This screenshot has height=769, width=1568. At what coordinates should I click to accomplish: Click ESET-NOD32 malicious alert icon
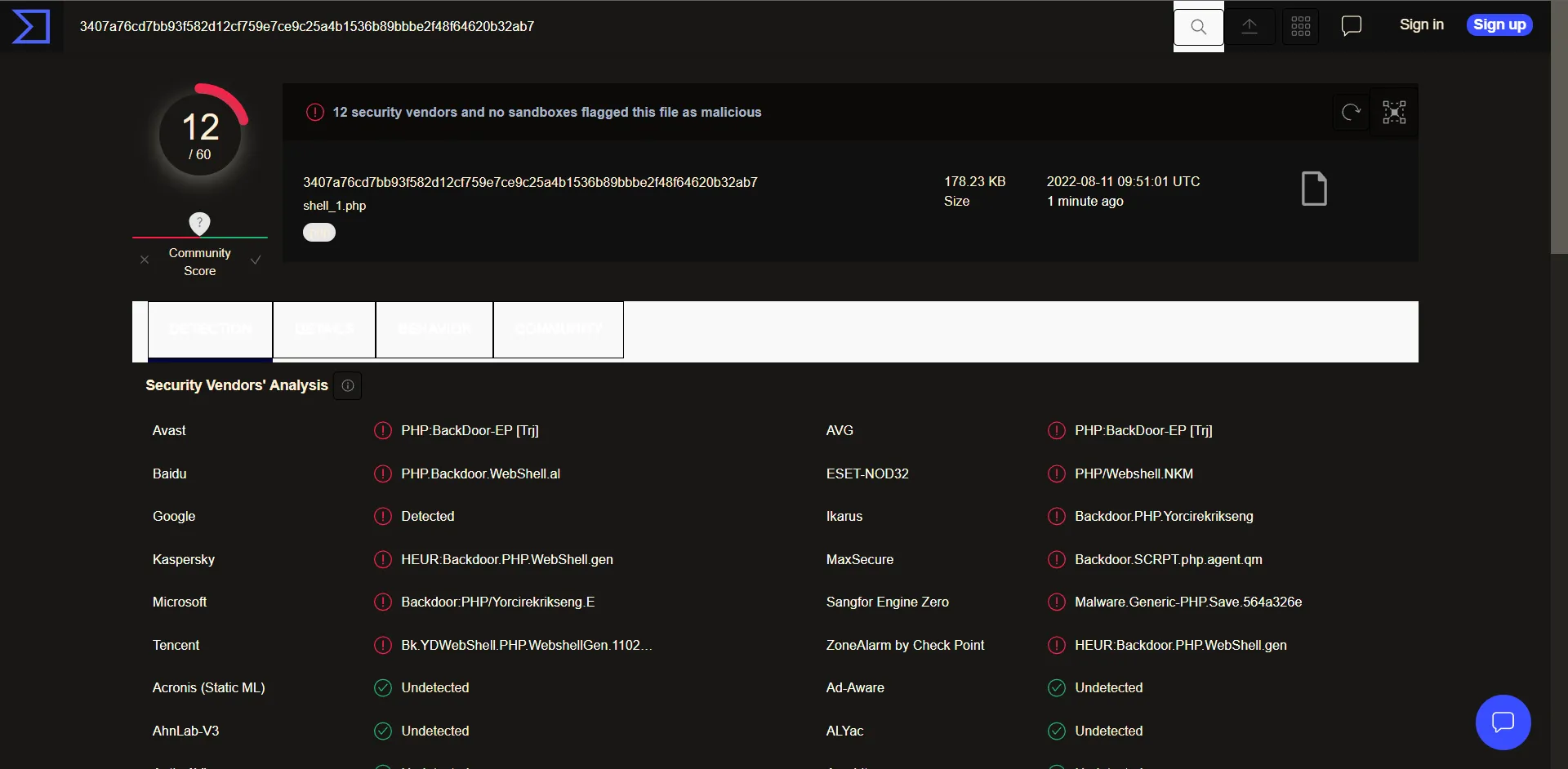[x=1057, y=473]
